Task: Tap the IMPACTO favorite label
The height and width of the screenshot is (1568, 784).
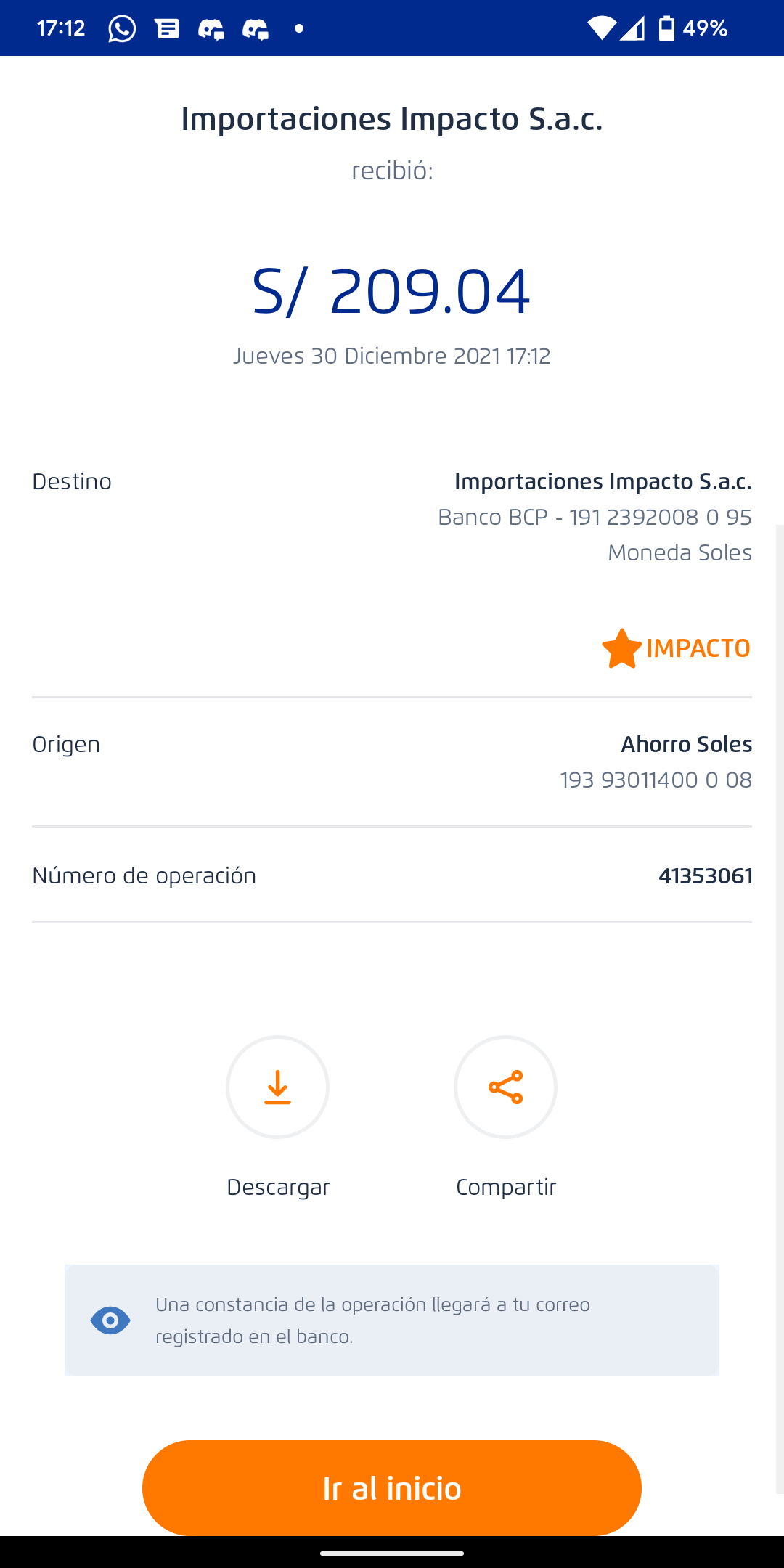Action: [x=698, y=648]
